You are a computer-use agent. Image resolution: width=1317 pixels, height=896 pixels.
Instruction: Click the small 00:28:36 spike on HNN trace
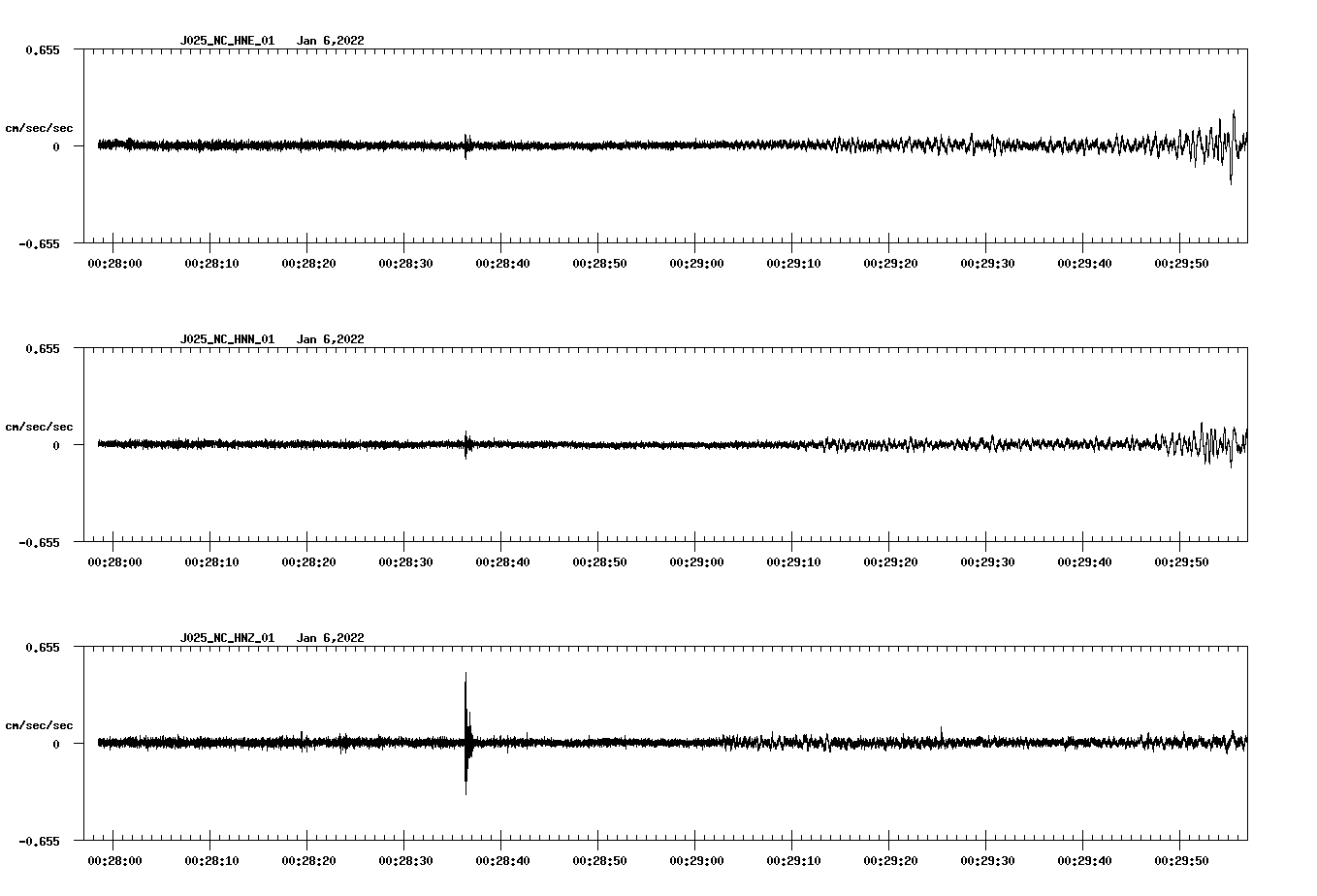pyautogui.click(x=466, y=445)
